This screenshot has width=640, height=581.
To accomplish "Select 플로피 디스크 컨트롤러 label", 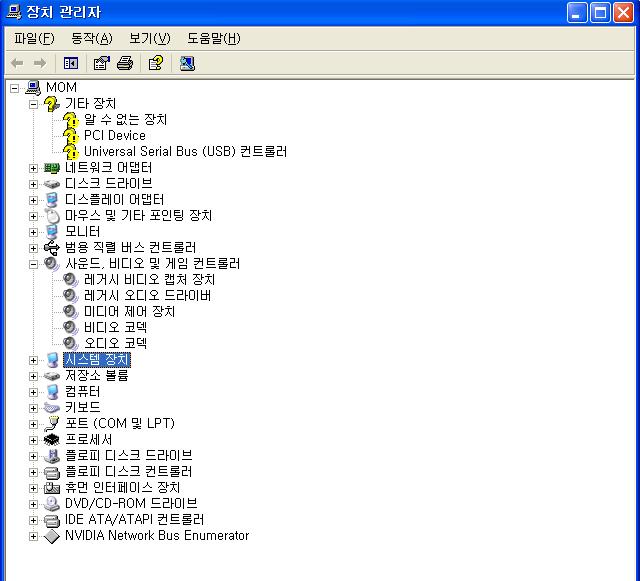I will 129,472.
